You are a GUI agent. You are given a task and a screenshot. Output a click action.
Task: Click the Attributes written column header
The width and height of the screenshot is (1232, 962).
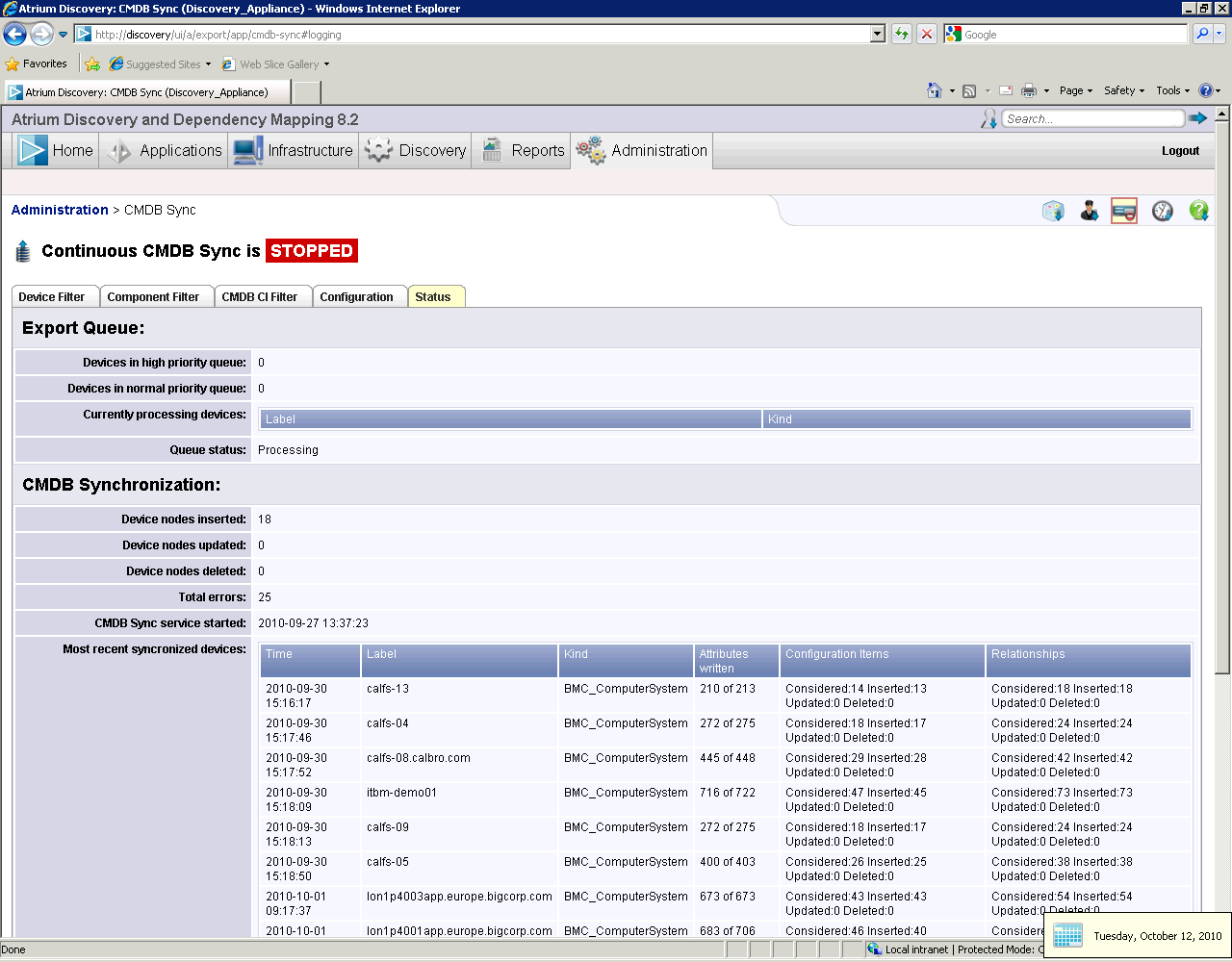click(736, 661)
